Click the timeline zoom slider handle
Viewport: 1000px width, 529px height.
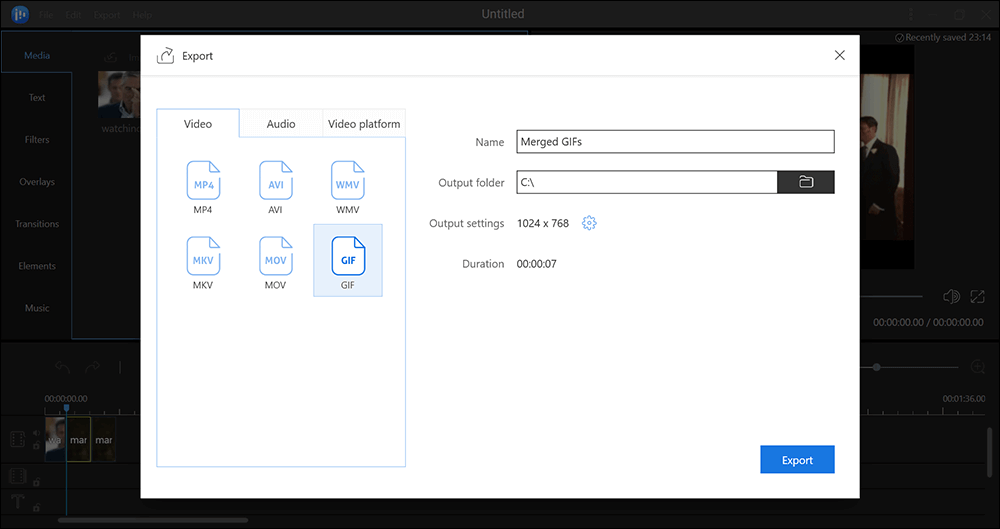pos(877,368)
